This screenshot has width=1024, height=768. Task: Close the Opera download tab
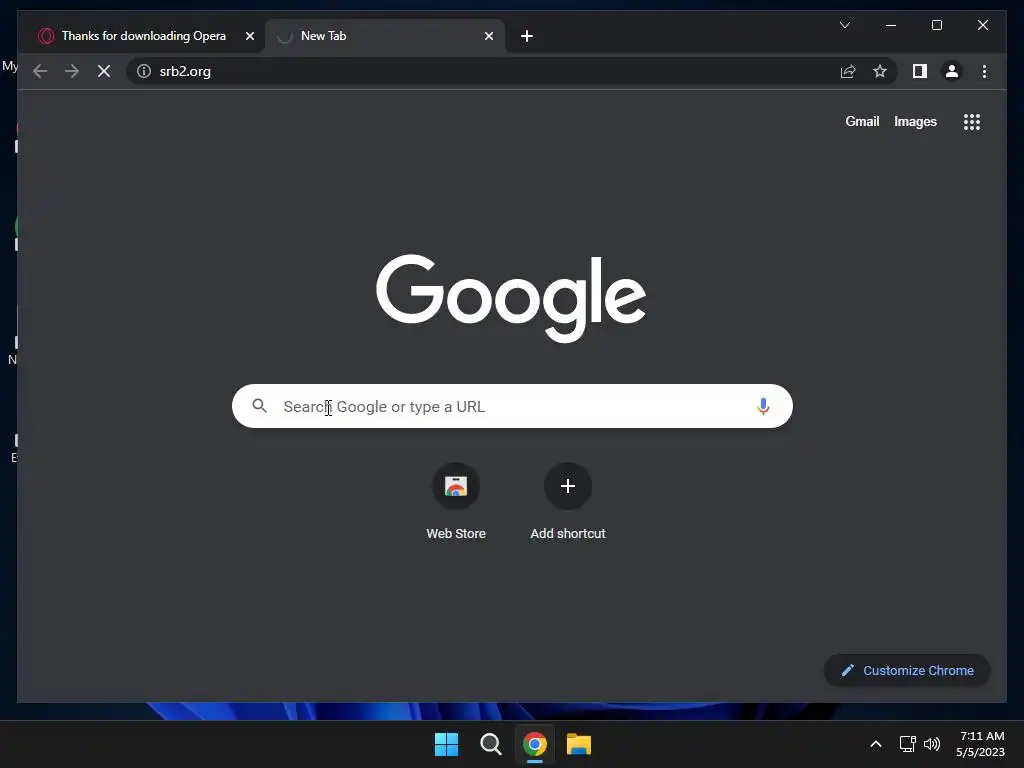click(249, 36)
